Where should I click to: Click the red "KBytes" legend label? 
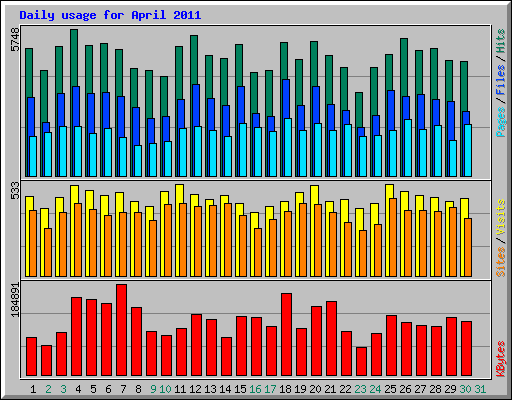501,359
